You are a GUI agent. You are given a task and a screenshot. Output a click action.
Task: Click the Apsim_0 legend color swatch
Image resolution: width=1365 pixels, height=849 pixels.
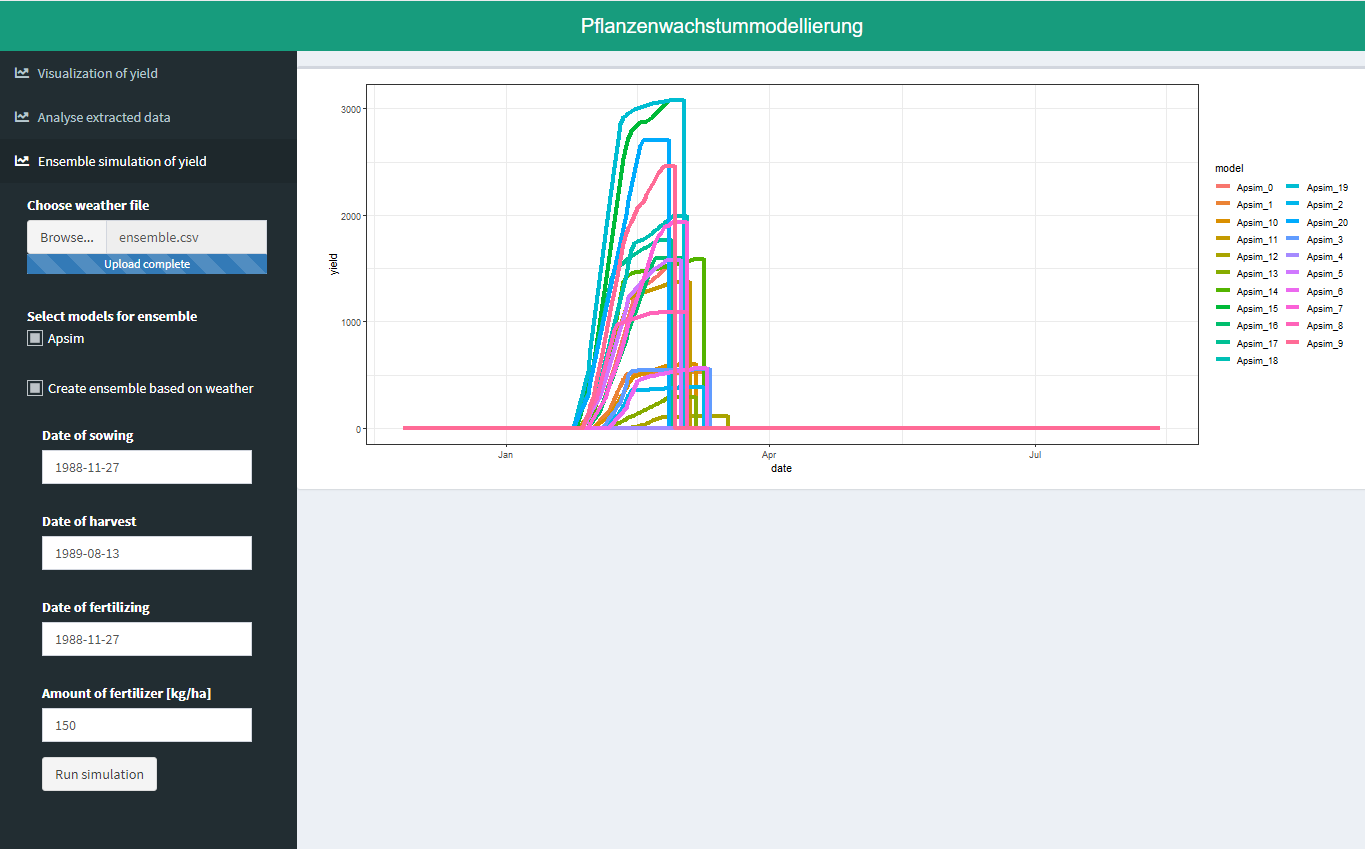1222,187
